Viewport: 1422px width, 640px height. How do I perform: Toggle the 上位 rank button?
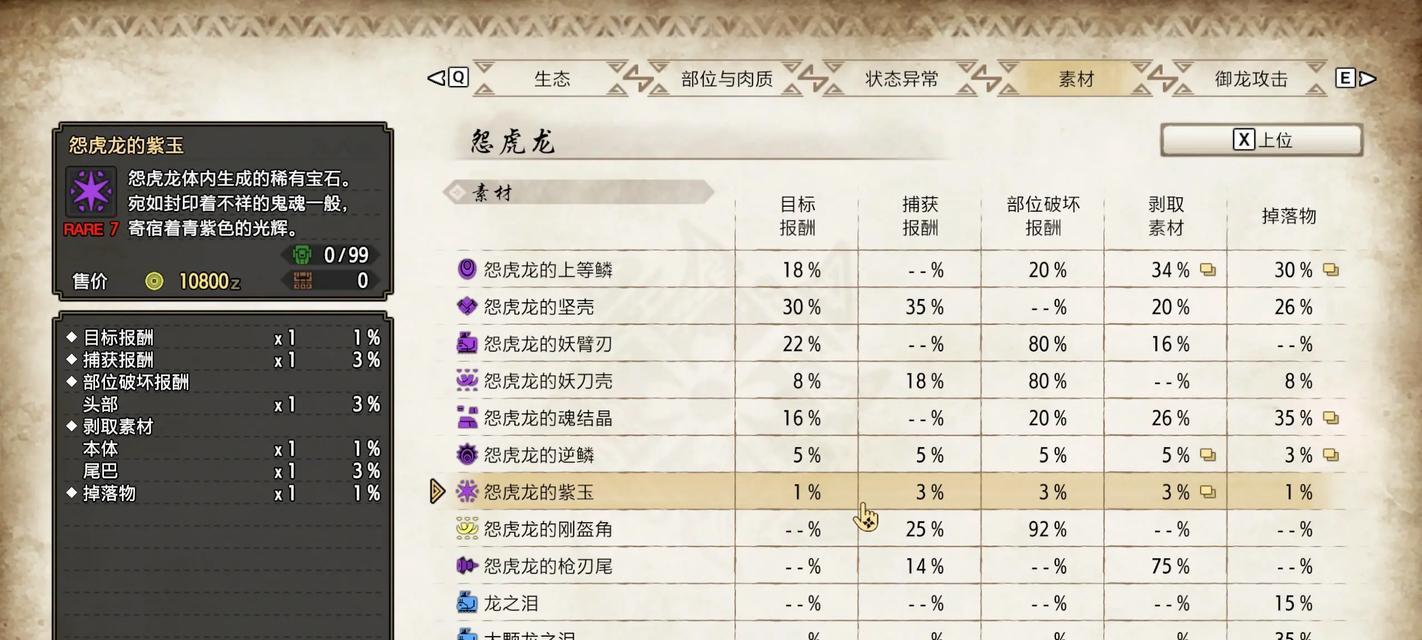tap(1262, 140)
